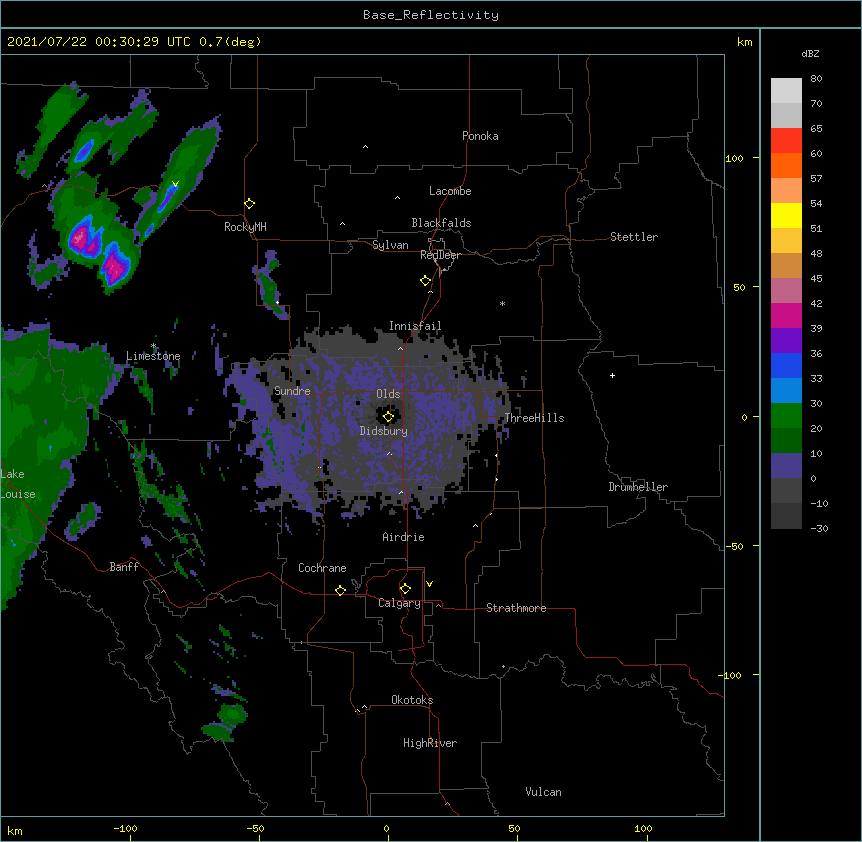Click the Okotoks town label
862x842 pixels.
click(x=412, y=700)
